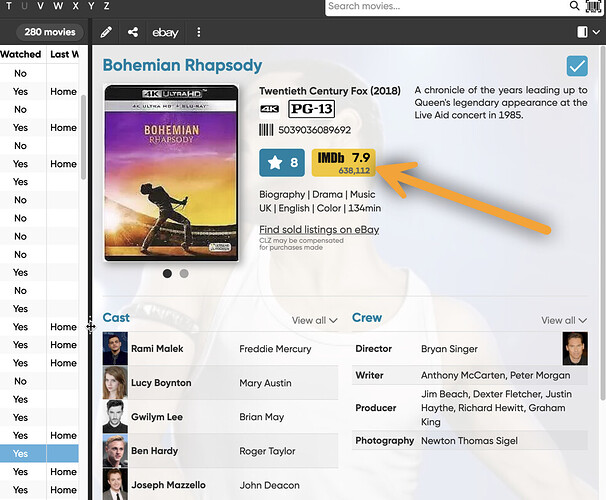606x500 pixels.
Task: Click the pencil edit icon
Action: coord(106,33)
